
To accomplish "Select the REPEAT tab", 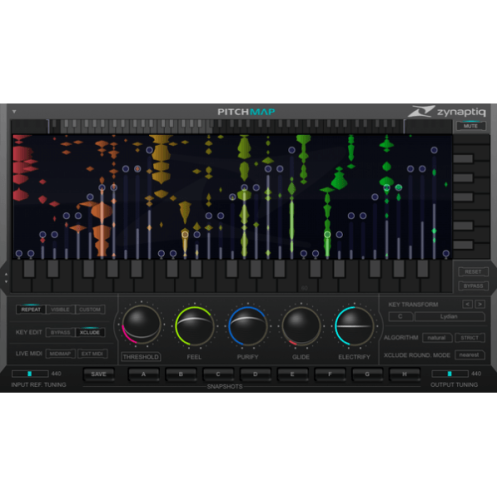I will [31, 309].
